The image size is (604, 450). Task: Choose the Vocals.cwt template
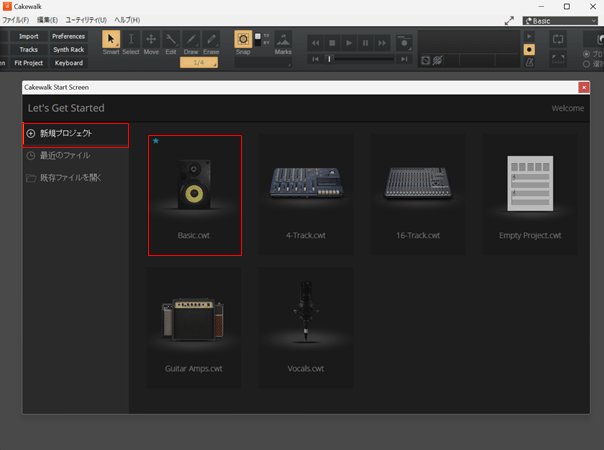point(306,328)
